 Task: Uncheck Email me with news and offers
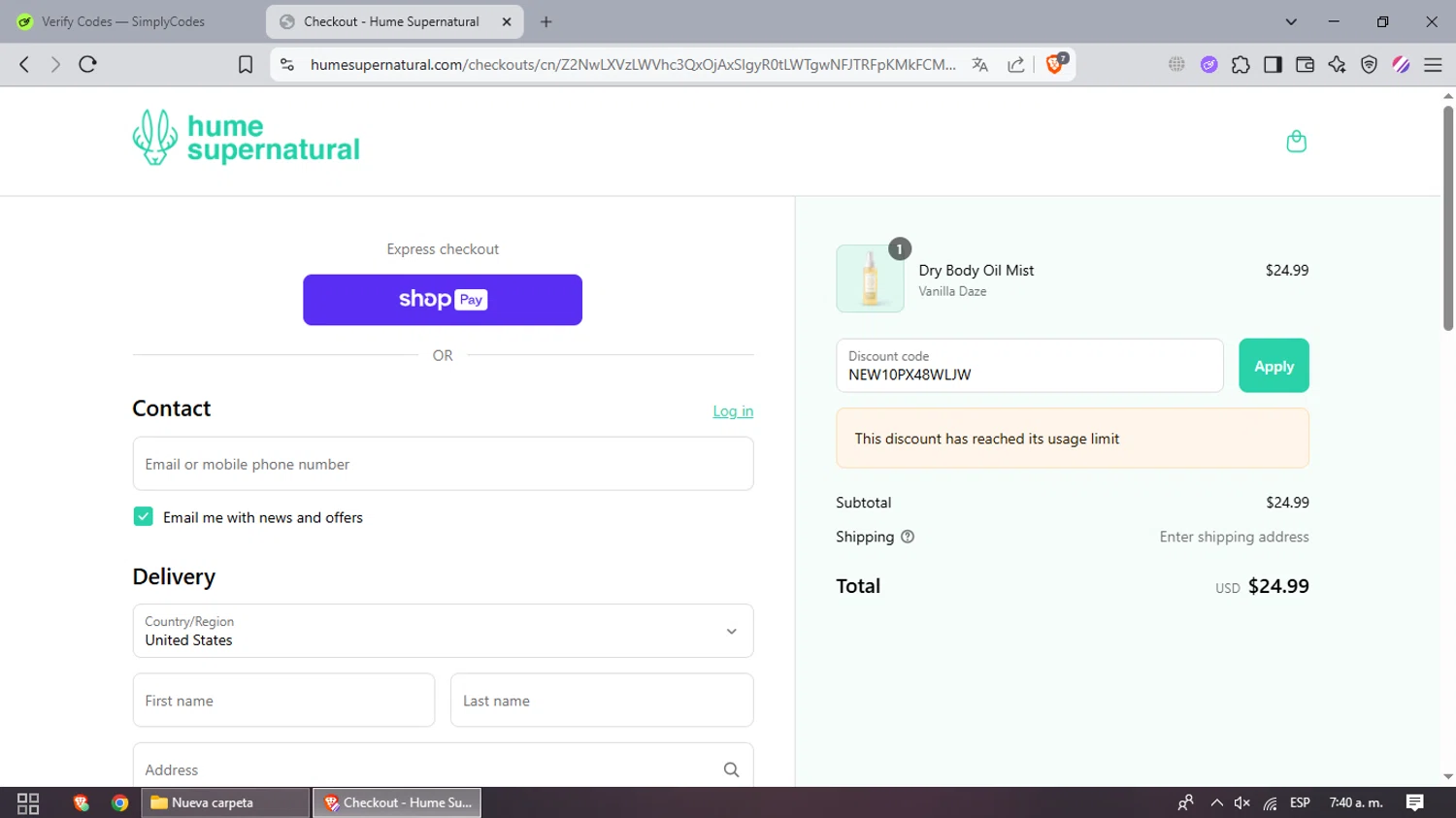143,516
